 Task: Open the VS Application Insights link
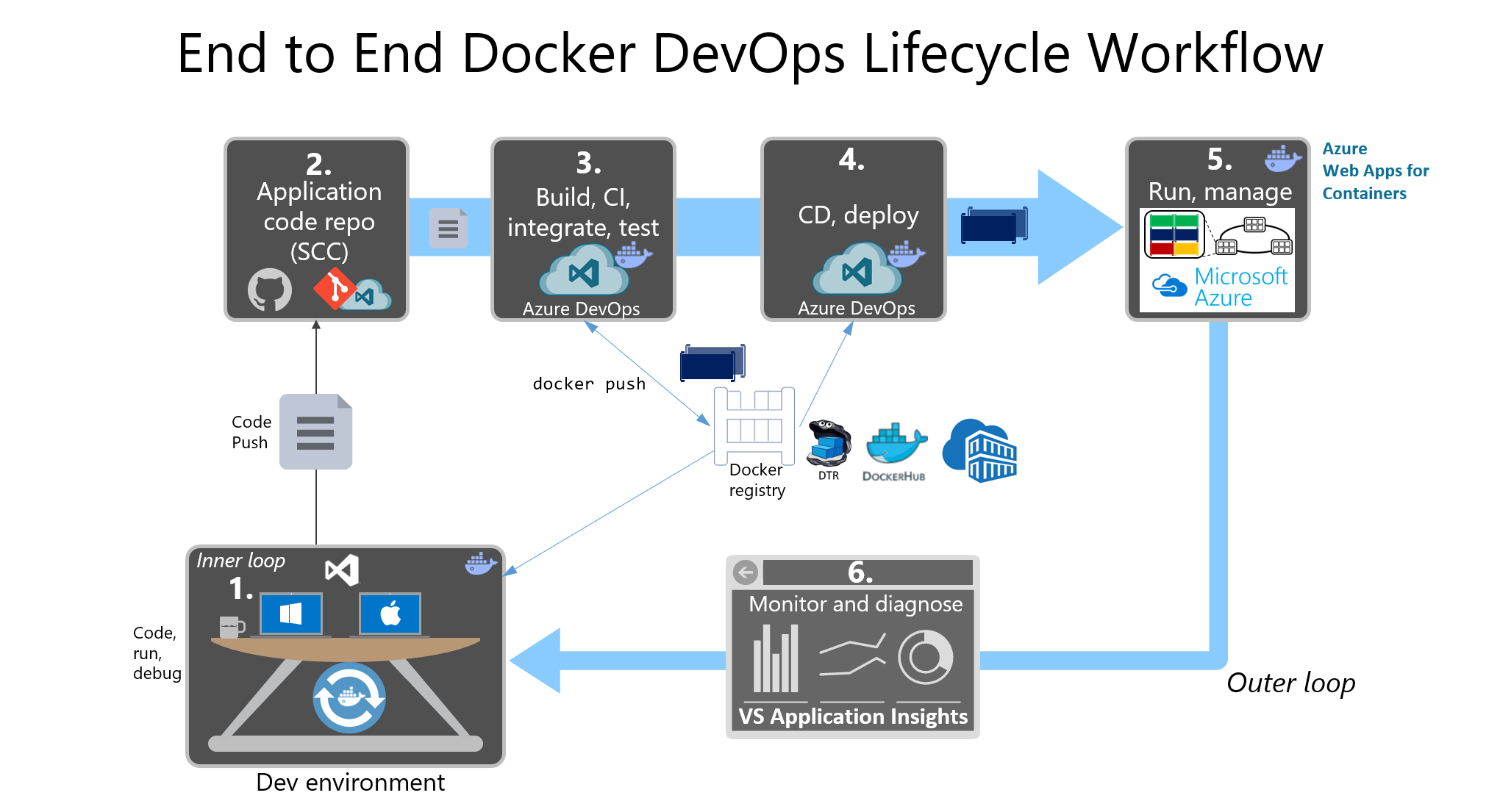[x=852, y=716]
